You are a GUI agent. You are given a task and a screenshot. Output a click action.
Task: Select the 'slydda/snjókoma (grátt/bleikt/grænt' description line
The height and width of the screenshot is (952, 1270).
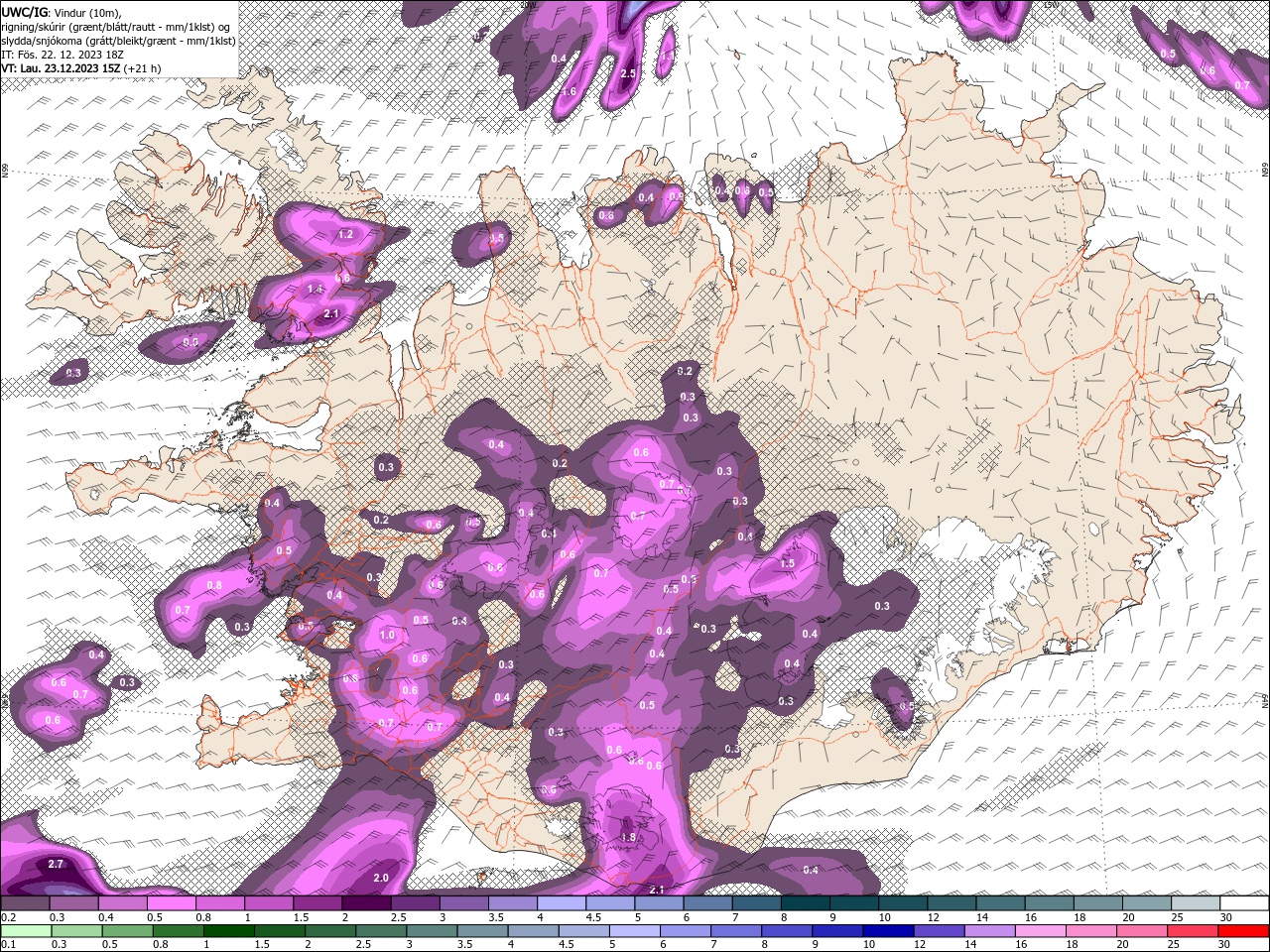(117, 41)
